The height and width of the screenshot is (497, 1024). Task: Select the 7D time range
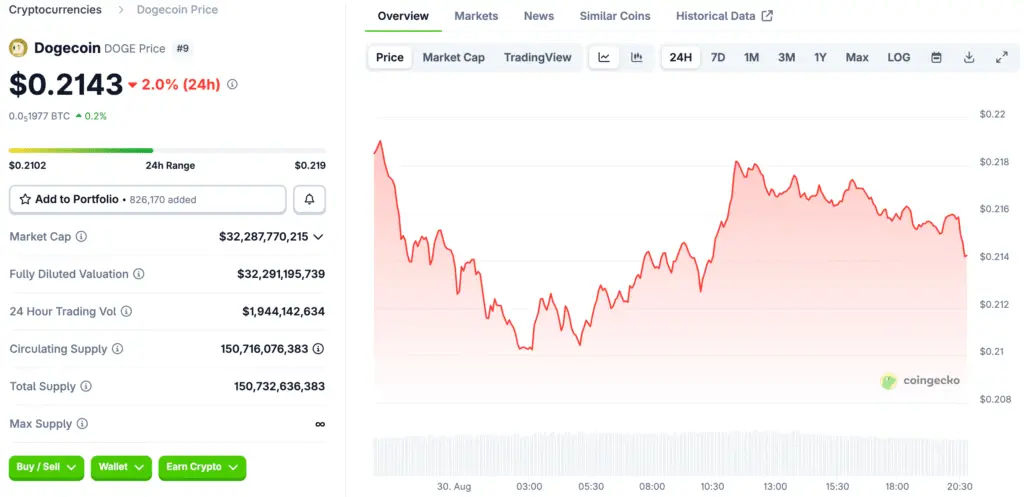(718, 57)
